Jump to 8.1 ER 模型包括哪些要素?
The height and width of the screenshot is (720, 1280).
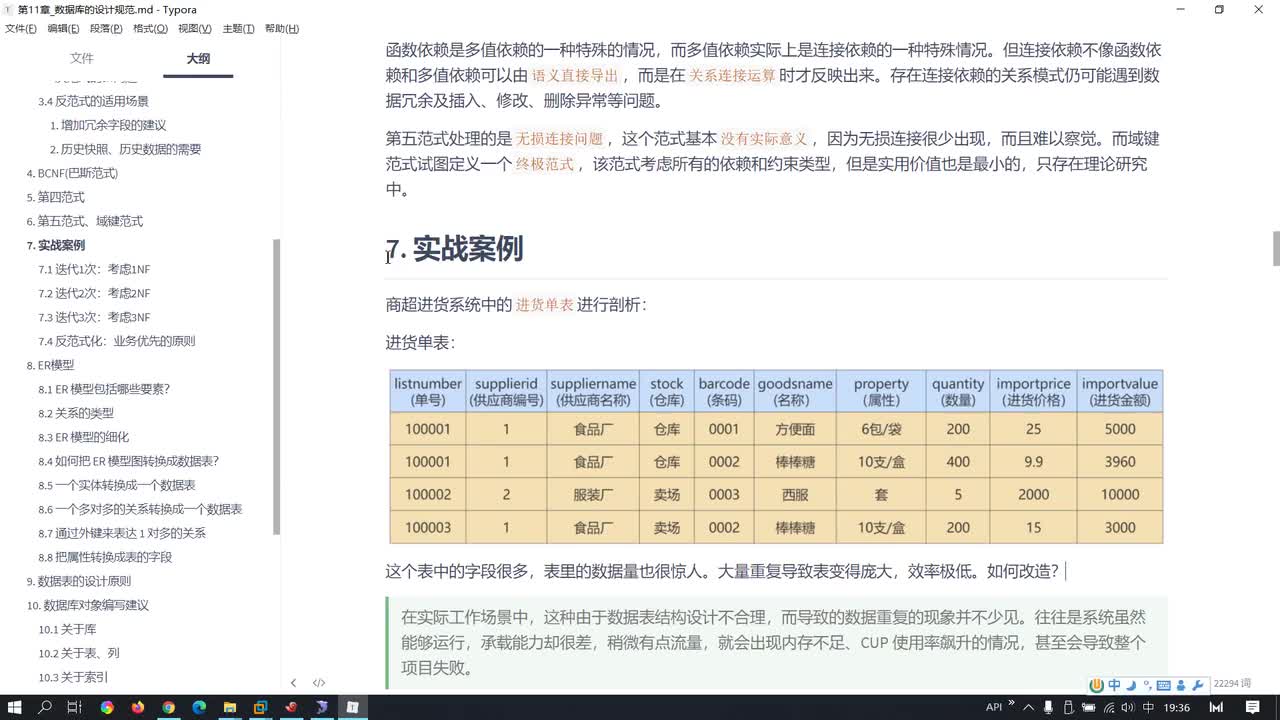(x=104, y=389)
